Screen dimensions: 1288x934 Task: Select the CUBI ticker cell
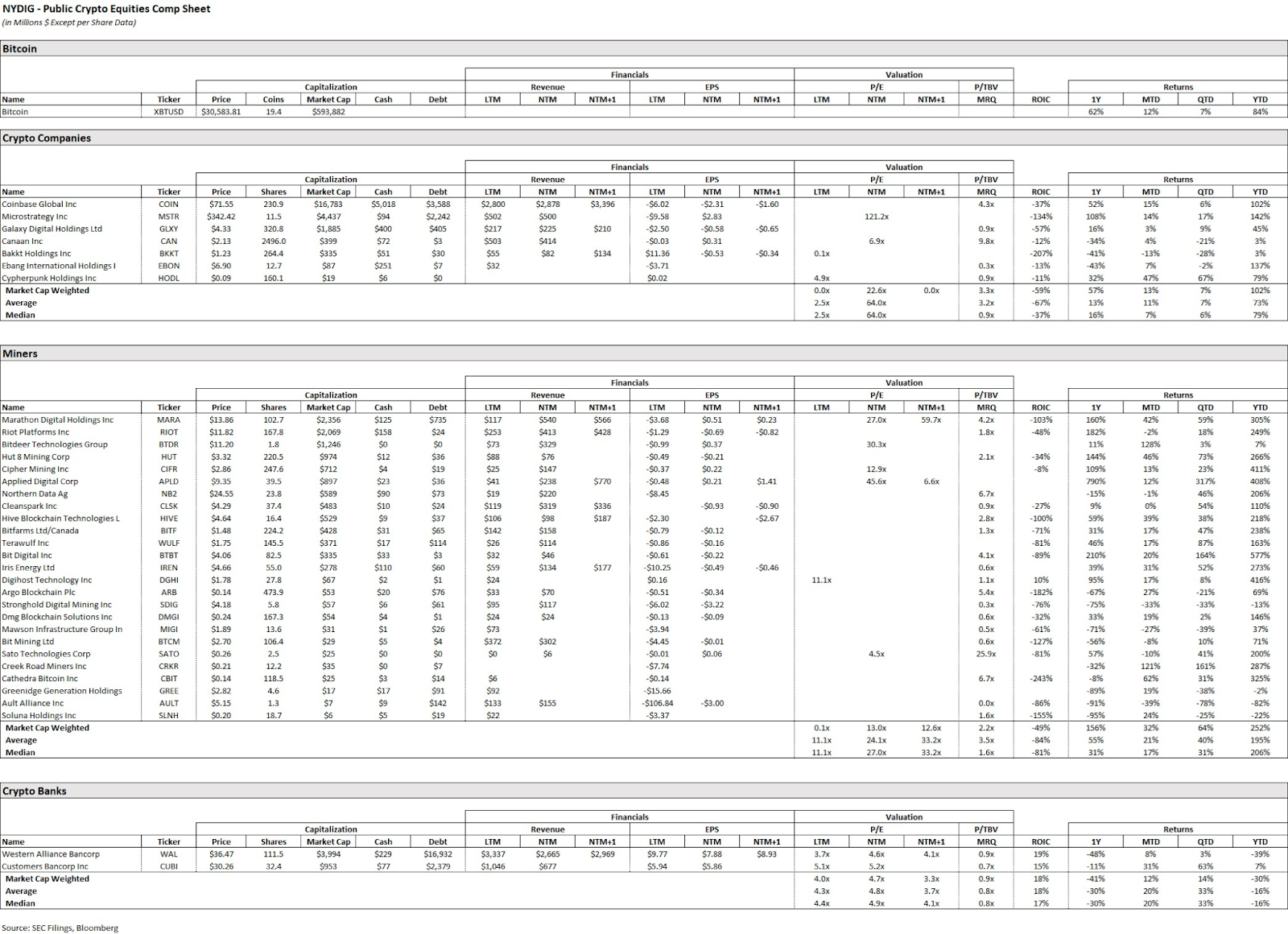(169, 866)
